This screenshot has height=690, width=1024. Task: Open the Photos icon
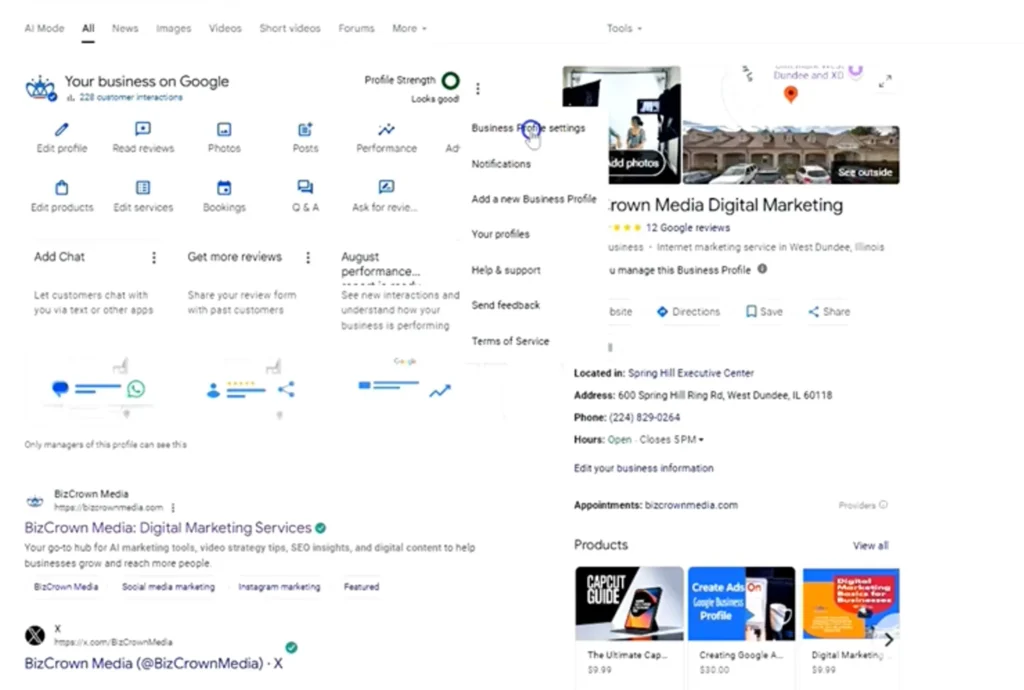[x=224, y=130]
